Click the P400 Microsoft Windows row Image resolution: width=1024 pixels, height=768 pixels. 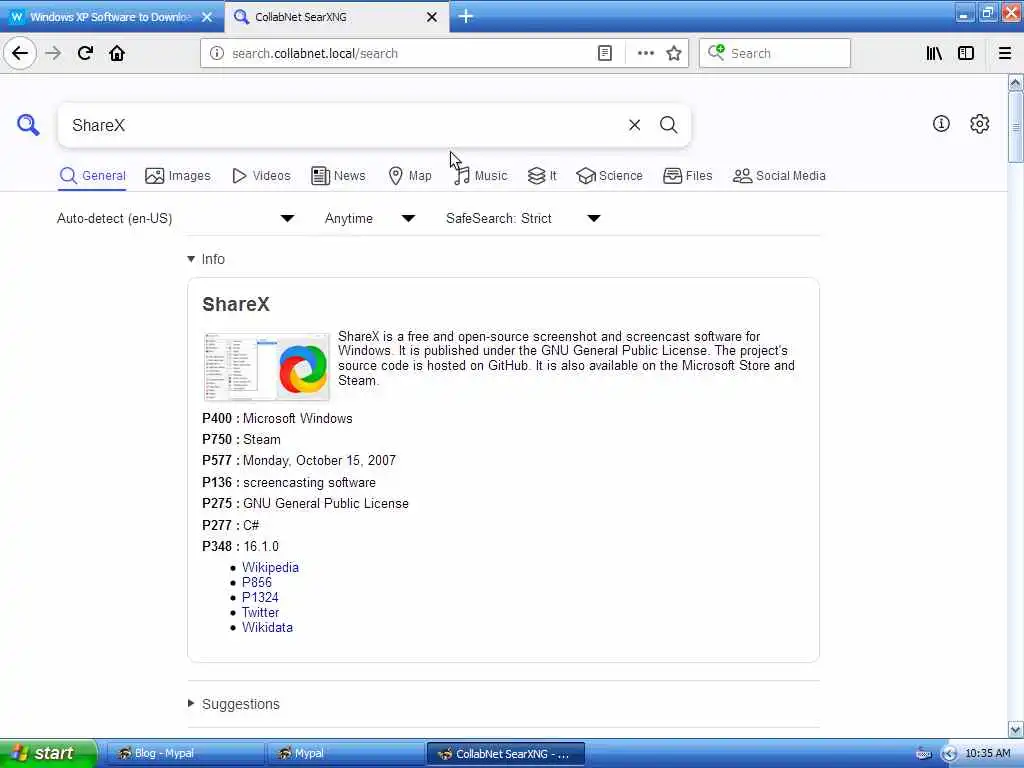pos(278,419)
